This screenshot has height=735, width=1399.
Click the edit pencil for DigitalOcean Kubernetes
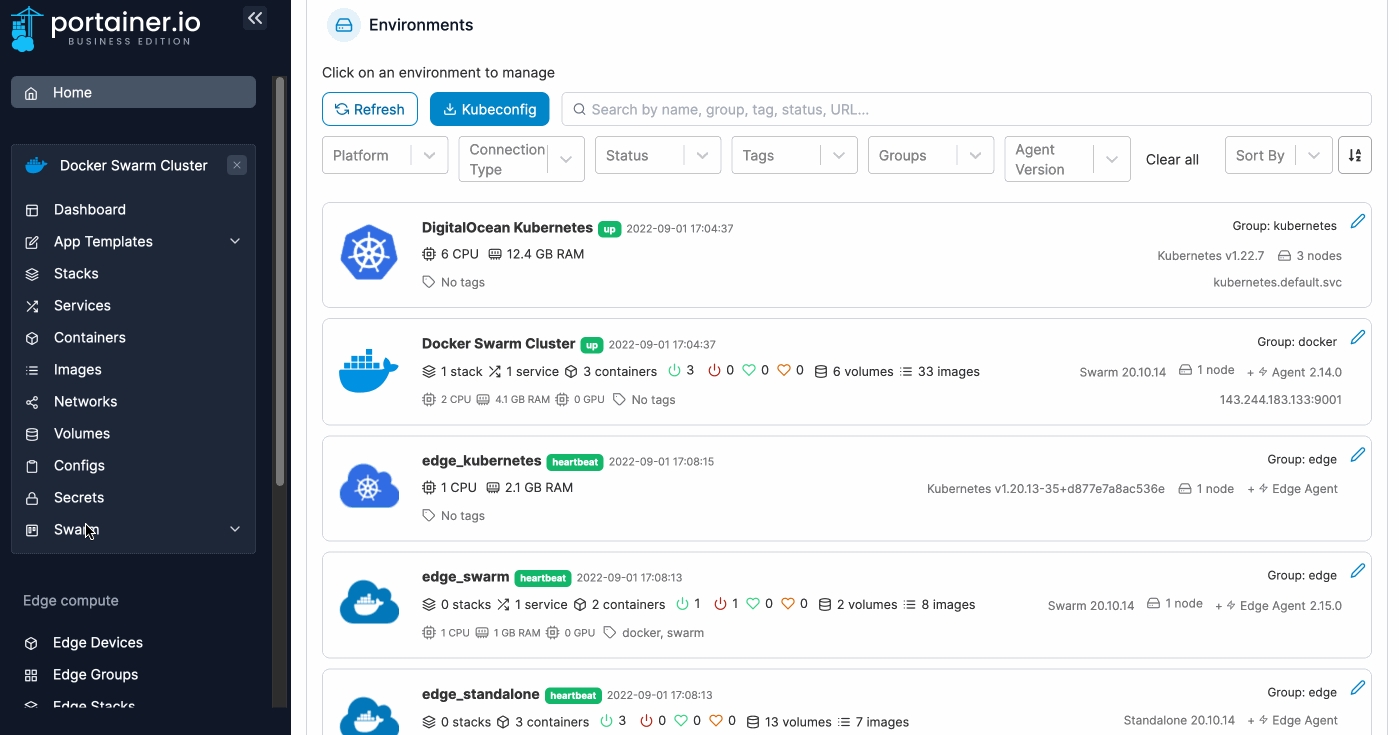(1357, 221)
